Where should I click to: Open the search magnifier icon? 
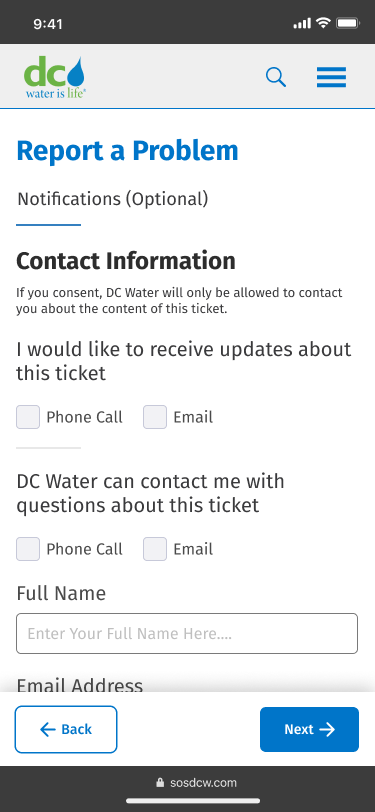point(276,78)
